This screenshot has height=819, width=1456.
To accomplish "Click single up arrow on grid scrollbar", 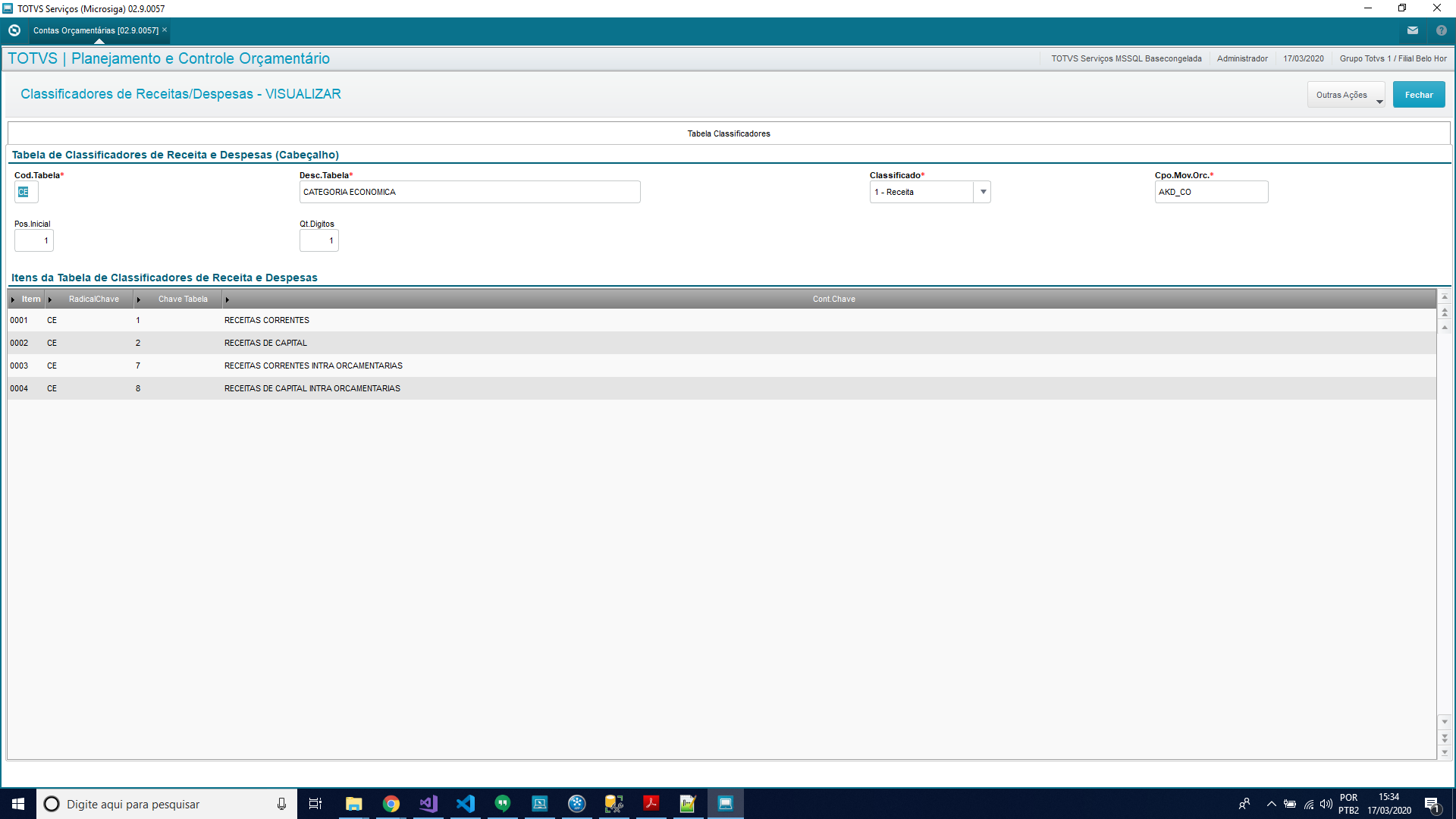I will (1445, 328).
